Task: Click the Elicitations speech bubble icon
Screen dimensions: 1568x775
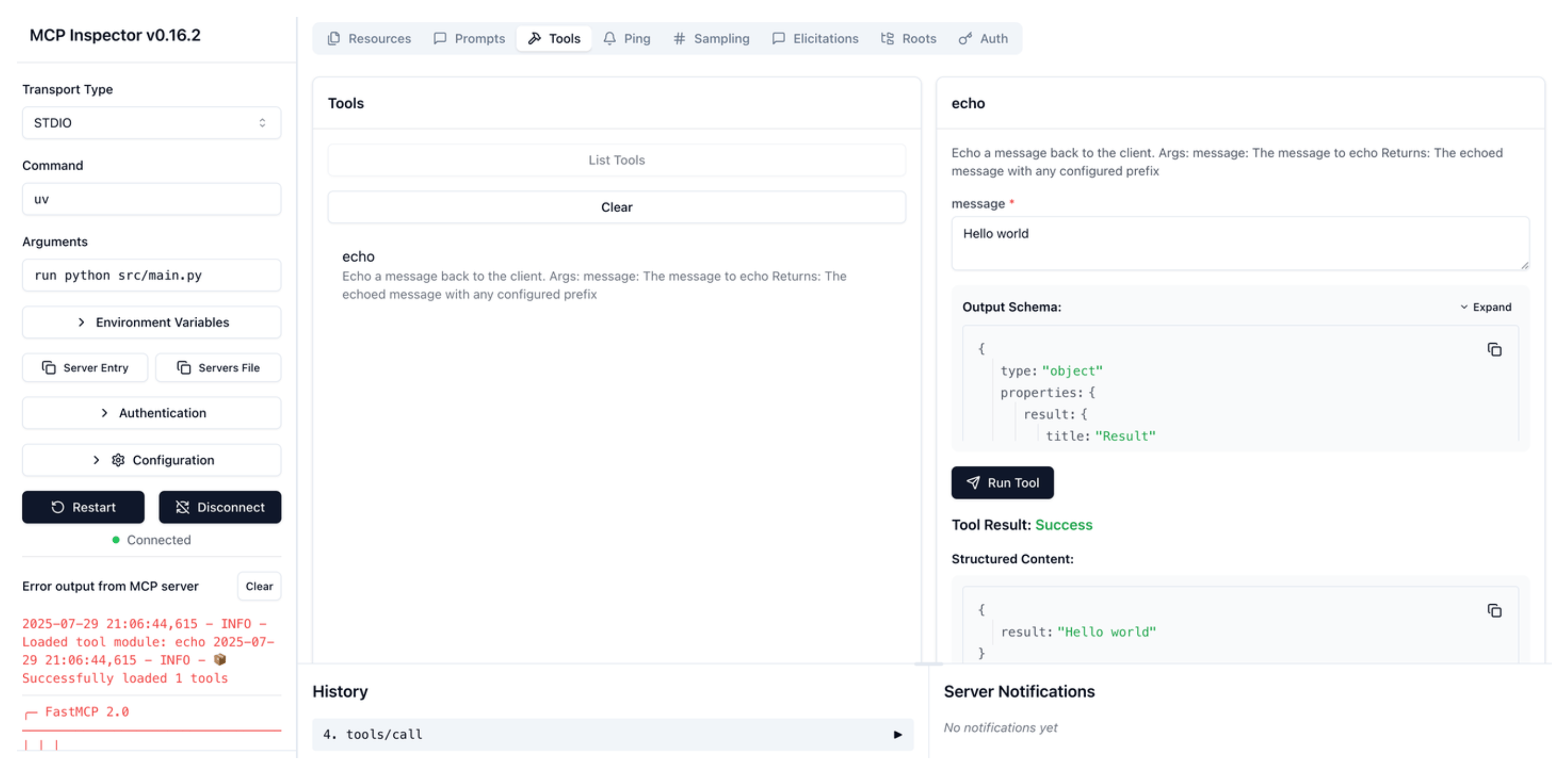Action: (x=778, y=38)
